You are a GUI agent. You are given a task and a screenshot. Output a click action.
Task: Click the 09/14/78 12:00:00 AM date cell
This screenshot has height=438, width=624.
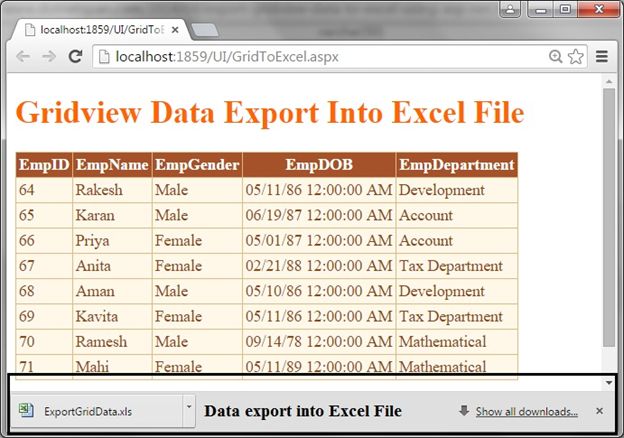(319, 342)
